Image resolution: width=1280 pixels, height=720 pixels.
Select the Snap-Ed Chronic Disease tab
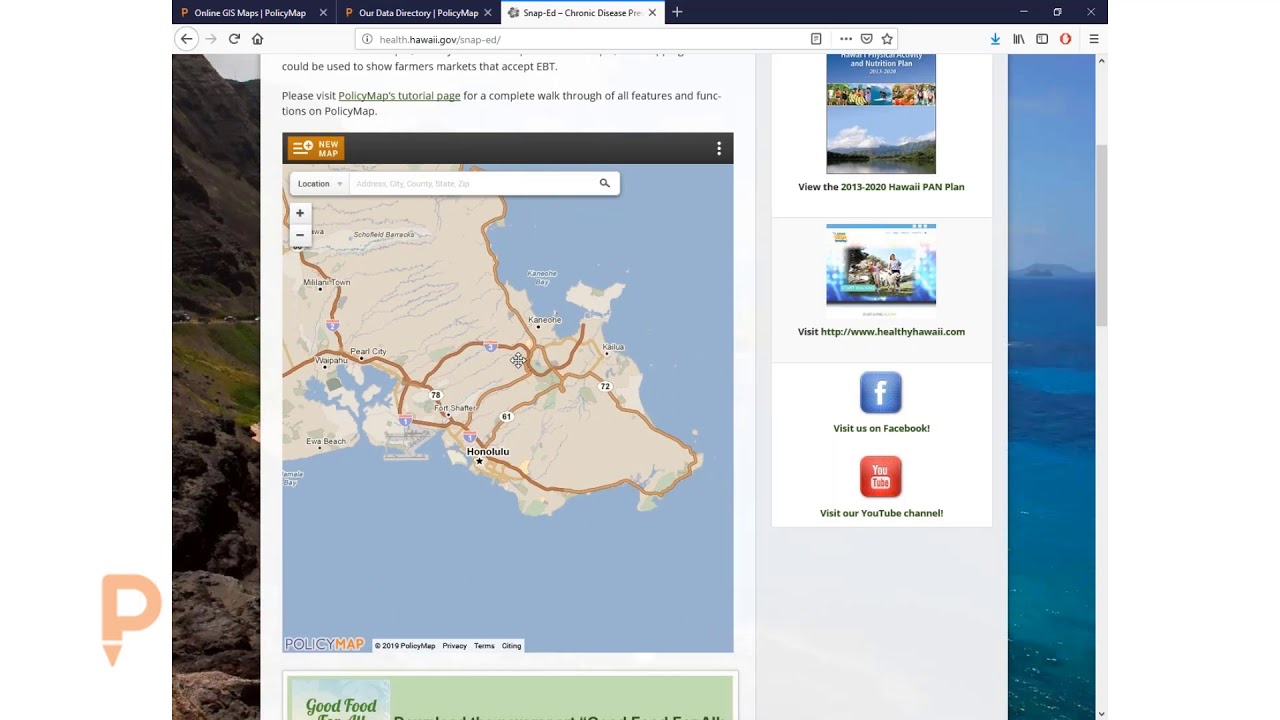tap(582, 13)
